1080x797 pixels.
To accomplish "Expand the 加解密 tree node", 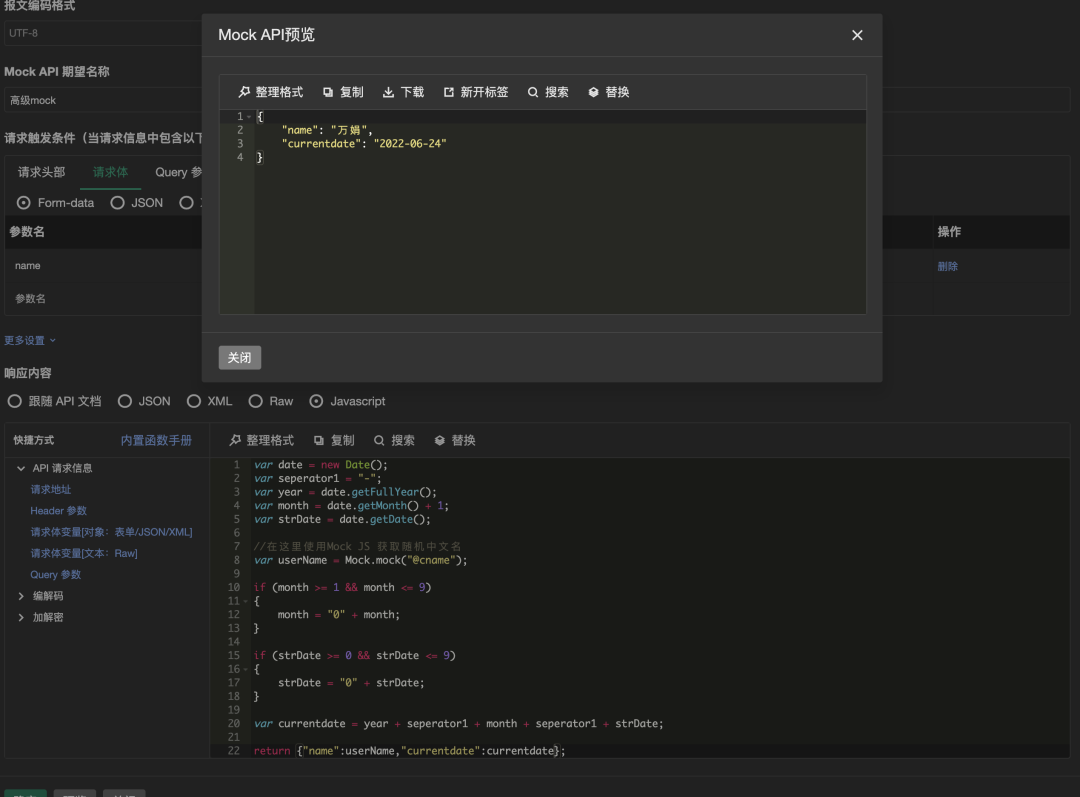I will click(x=21, y=617).
